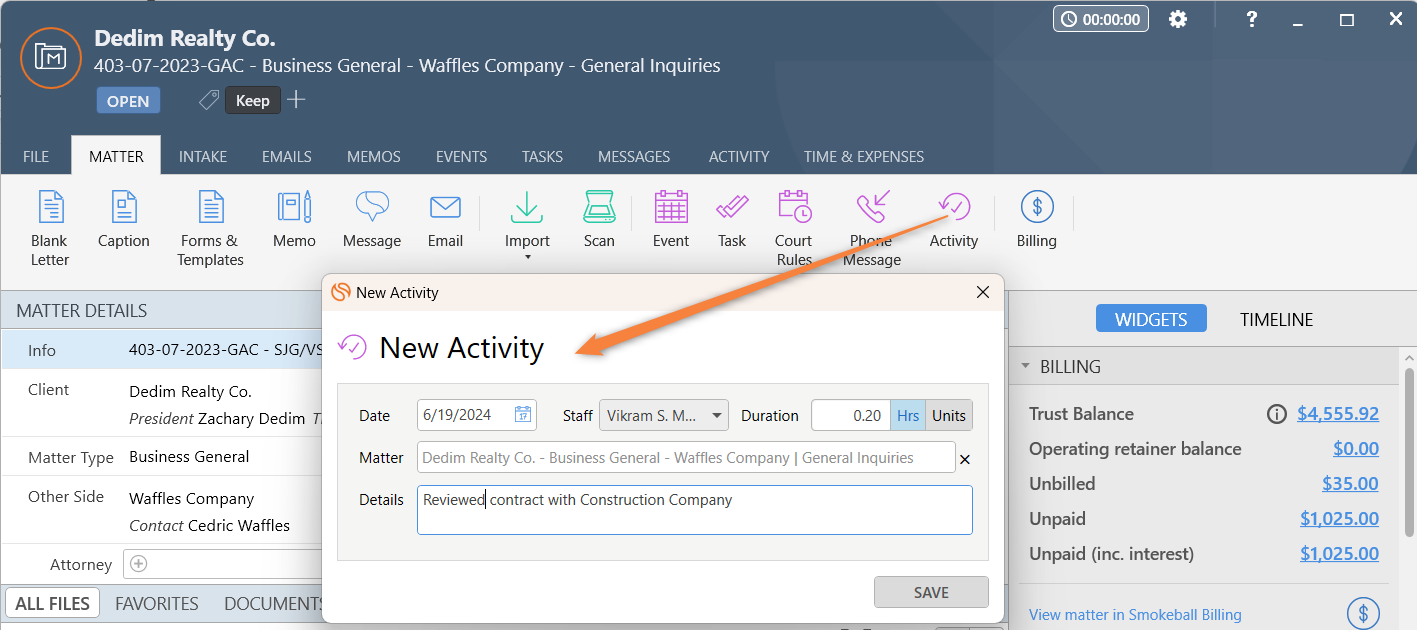Add a new Task

pyautogui.click(x=732, y=220)
